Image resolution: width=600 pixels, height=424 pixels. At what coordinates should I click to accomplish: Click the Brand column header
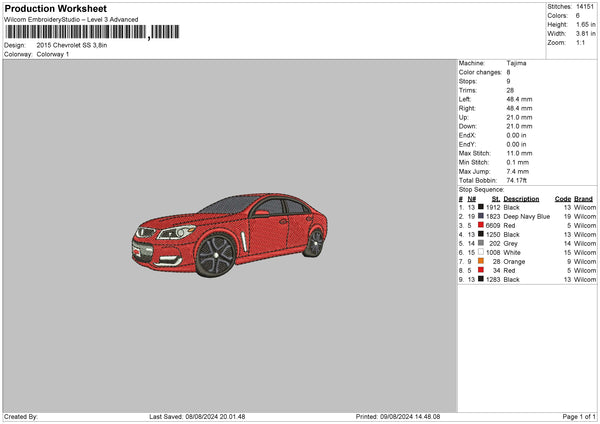[584, 198]
